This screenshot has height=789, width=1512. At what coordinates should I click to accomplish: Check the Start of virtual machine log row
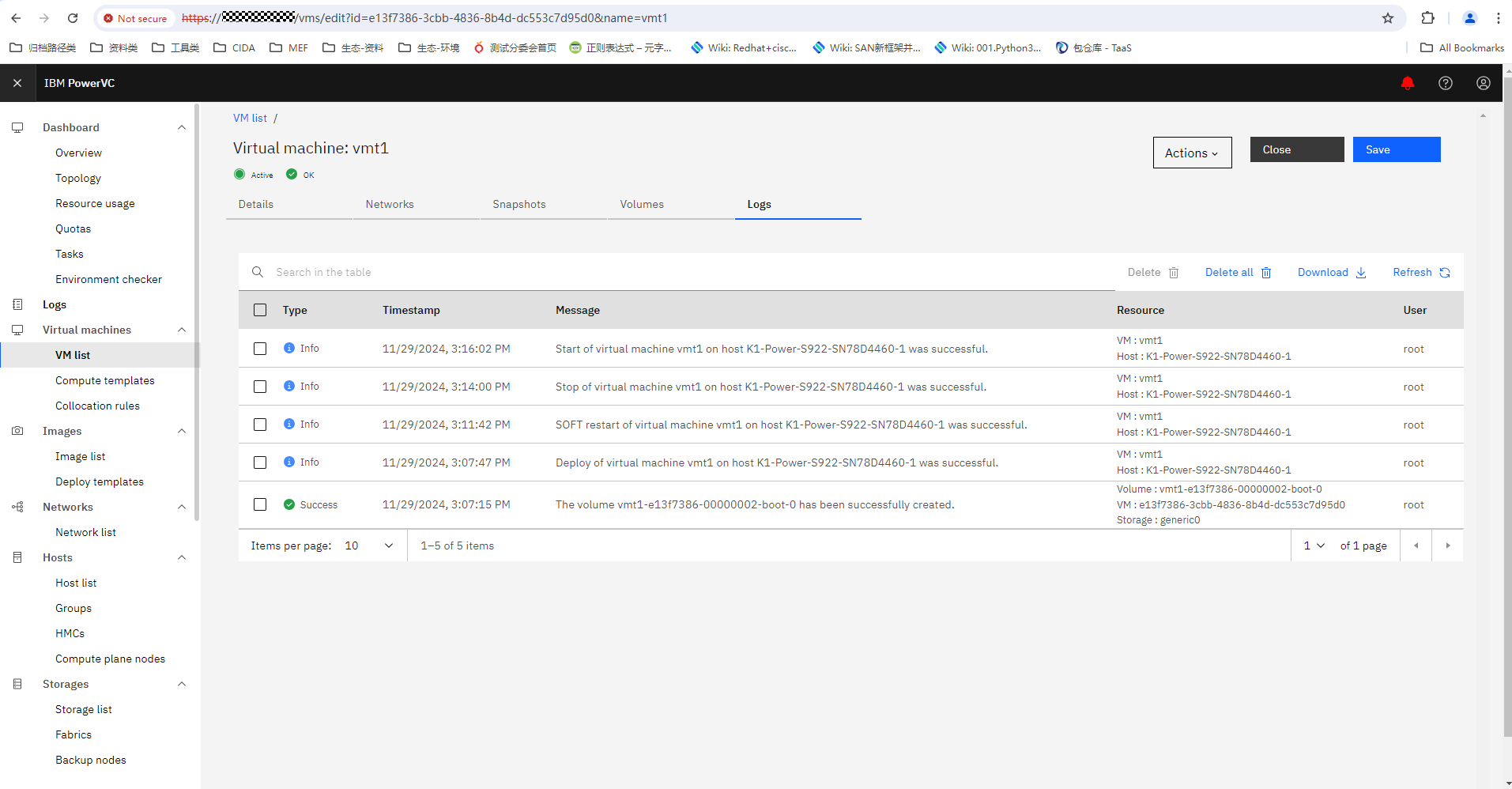click(260, 349)
